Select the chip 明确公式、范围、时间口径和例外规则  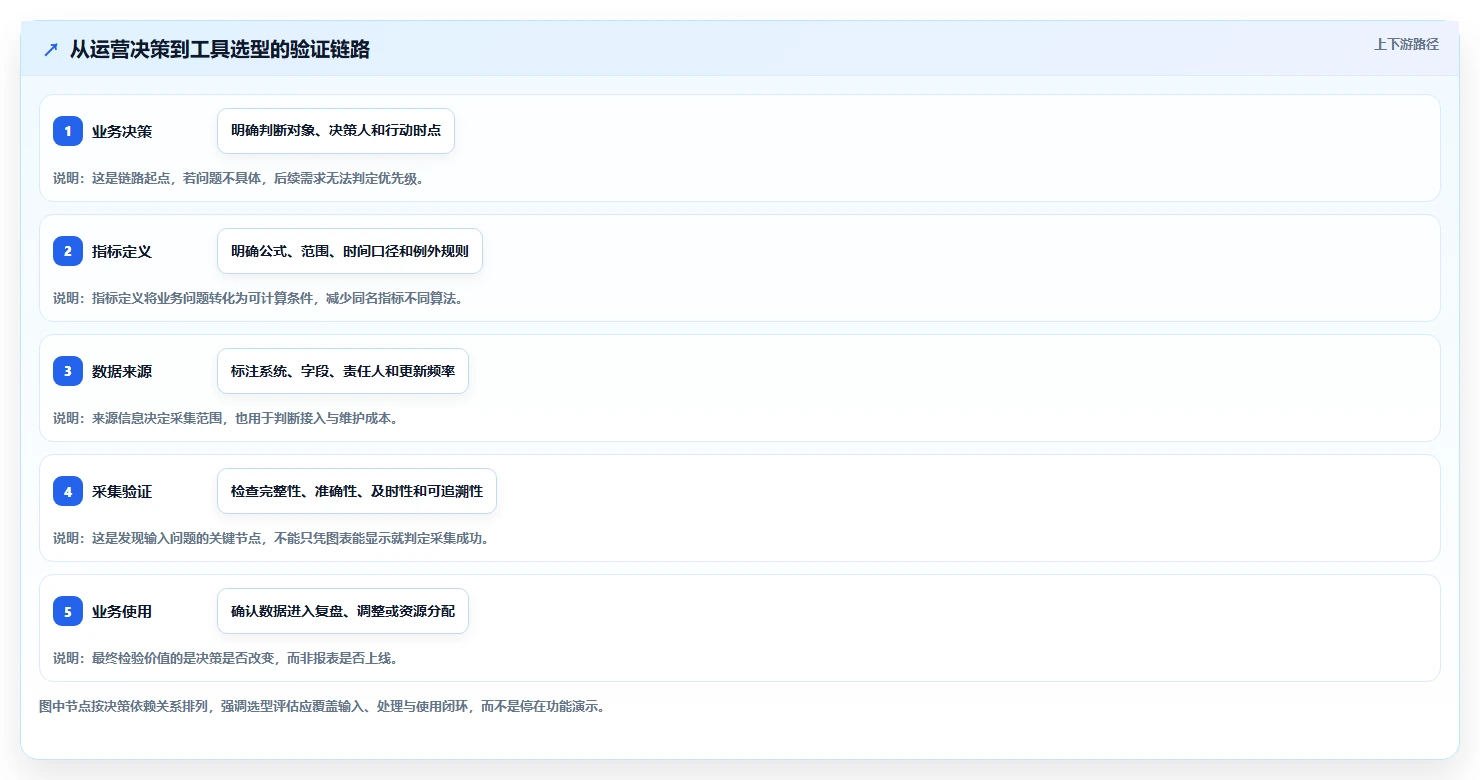[x=350, y=251]
